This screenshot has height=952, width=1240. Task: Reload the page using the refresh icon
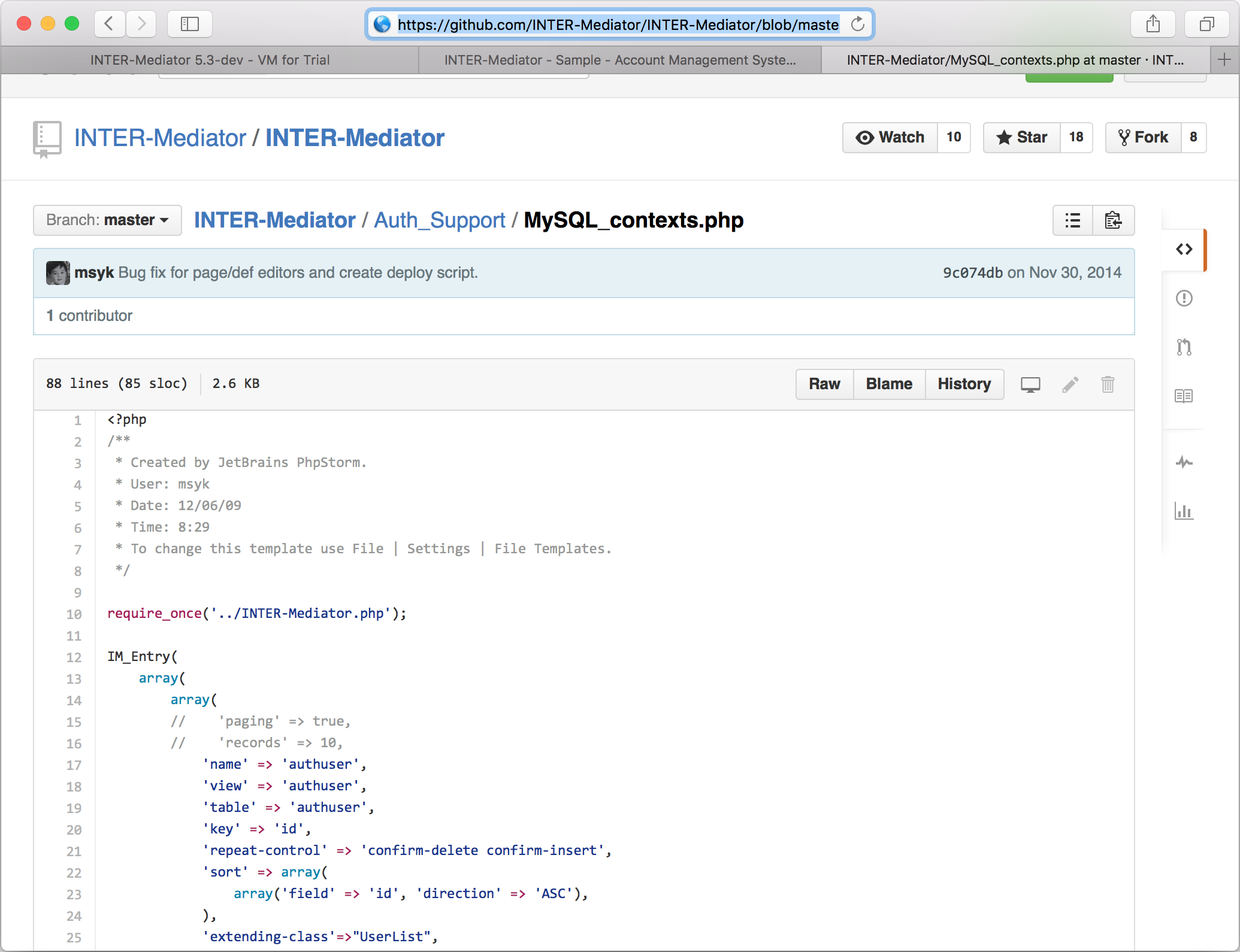point(858,24)
